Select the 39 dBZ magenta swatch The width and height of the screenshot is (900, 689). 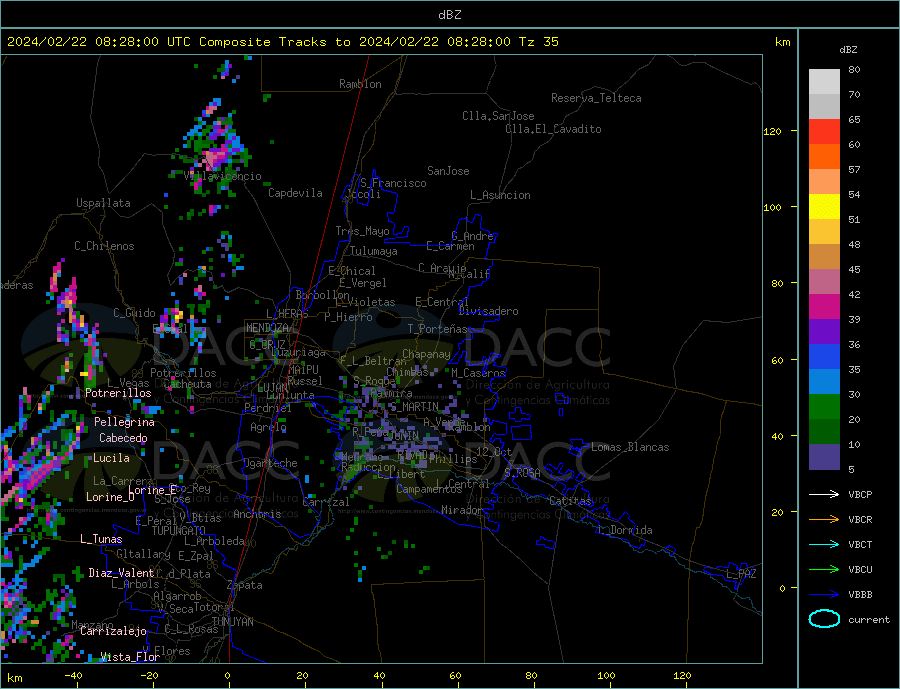tap(824, 307)
